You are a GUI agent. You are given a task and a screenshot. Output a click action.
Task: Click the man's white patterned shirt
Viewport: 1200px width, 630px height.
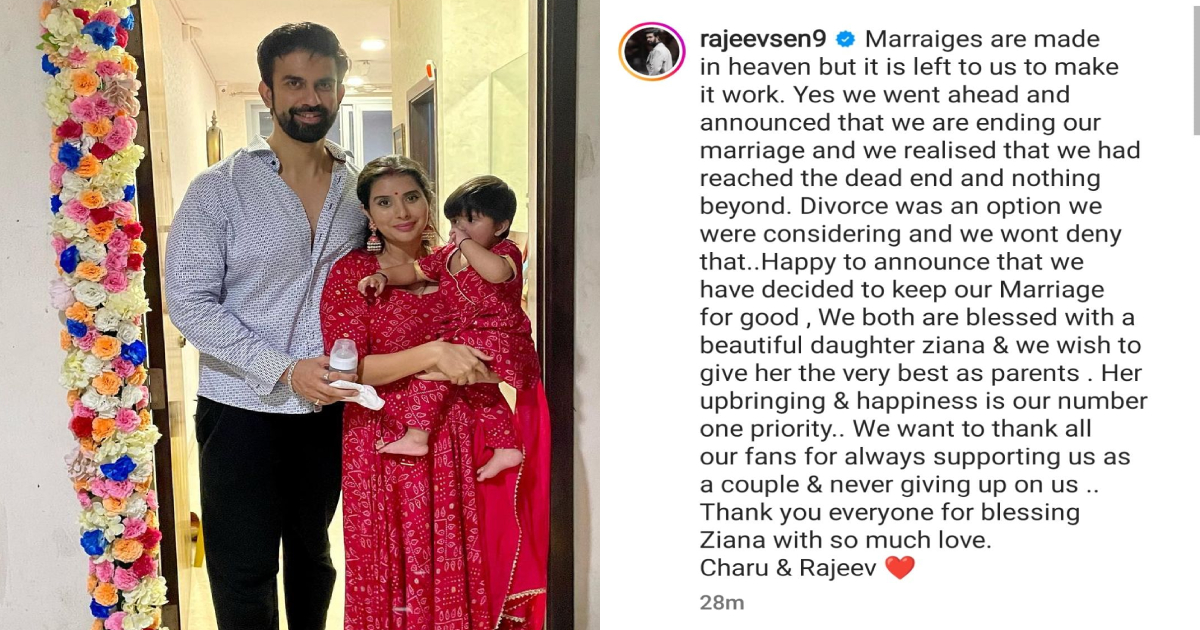point(262,275)
